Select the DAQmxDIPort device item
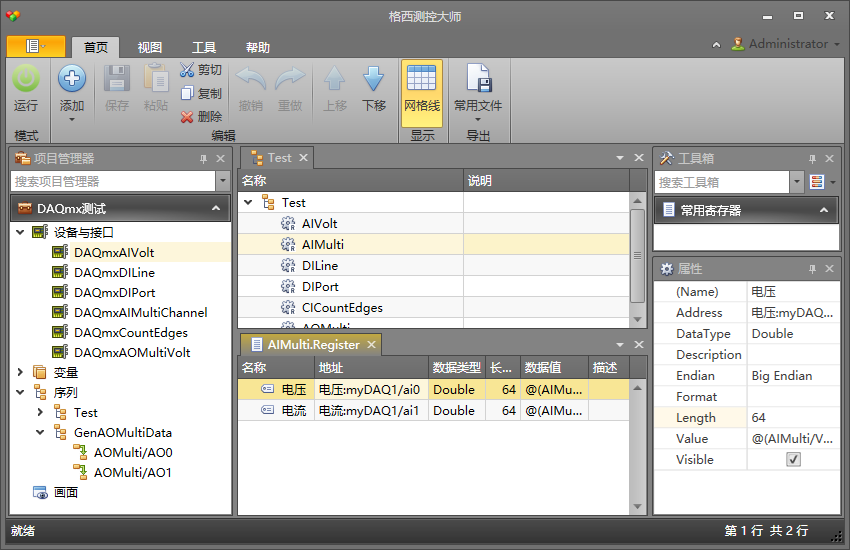850x550 pixels. (114, 293)
